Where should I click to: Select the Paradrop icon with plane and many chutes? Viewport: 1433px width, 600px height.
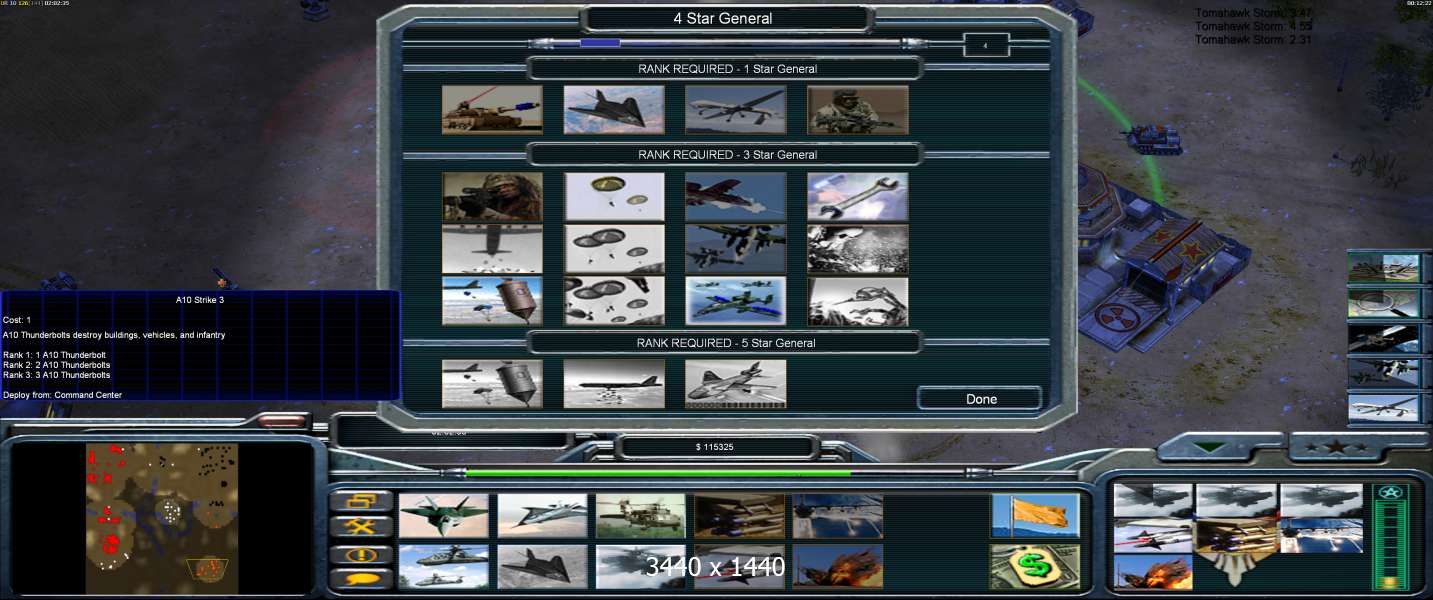[x=614, y=301]
